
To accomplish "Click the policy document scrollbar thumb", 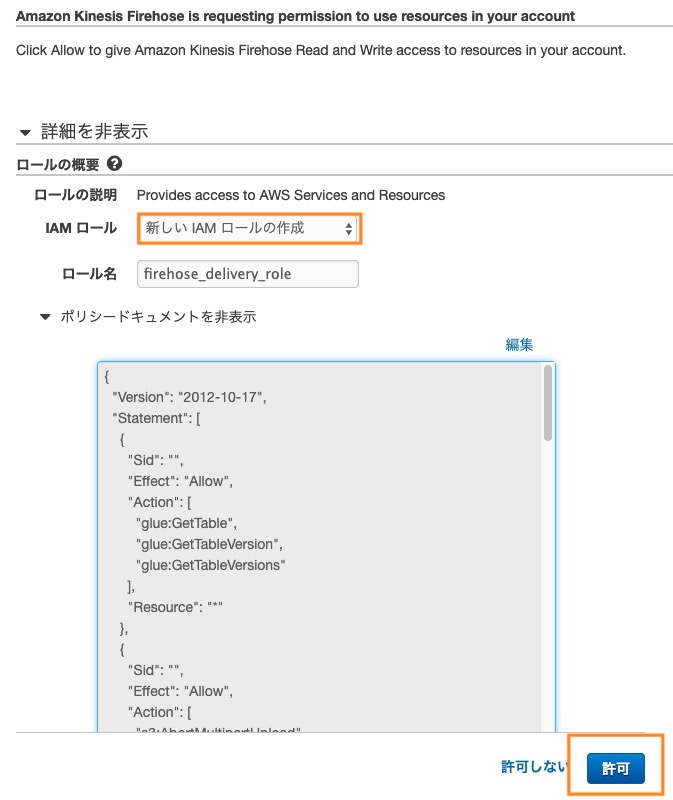I will (x=547, y=403).
